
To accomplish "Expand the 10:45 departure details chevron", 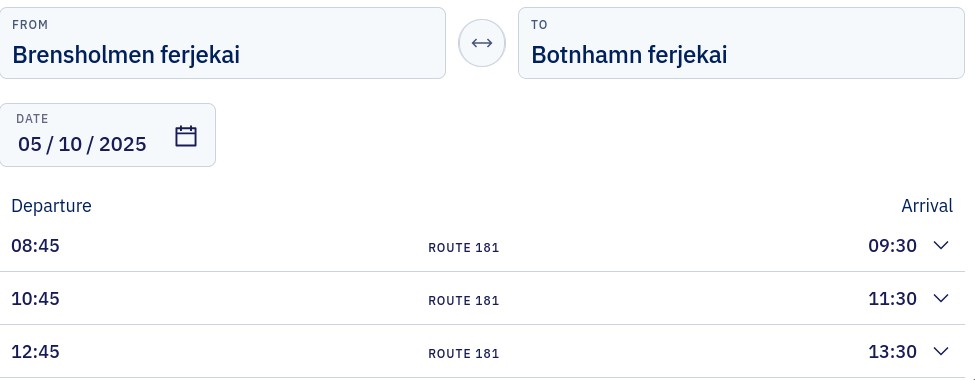I will [941, 299].
